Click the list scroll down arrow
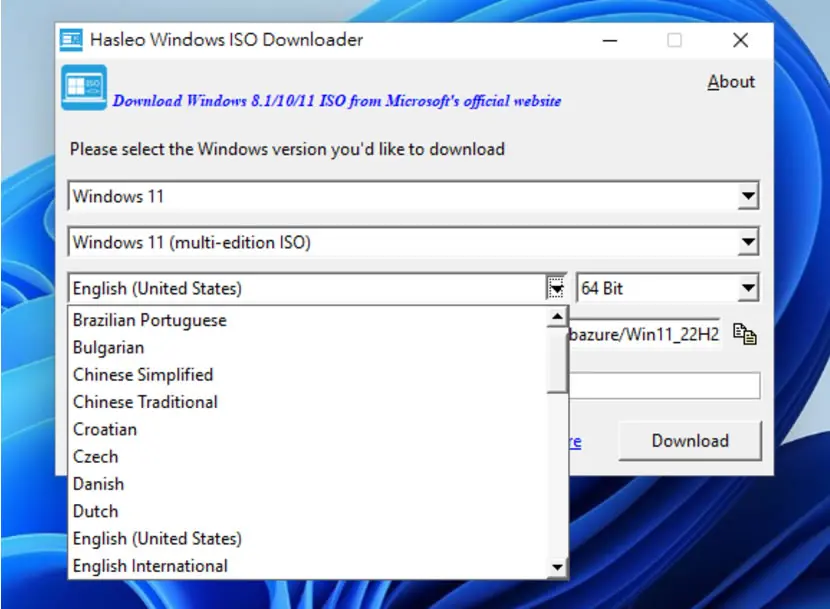 click(557, 567)
